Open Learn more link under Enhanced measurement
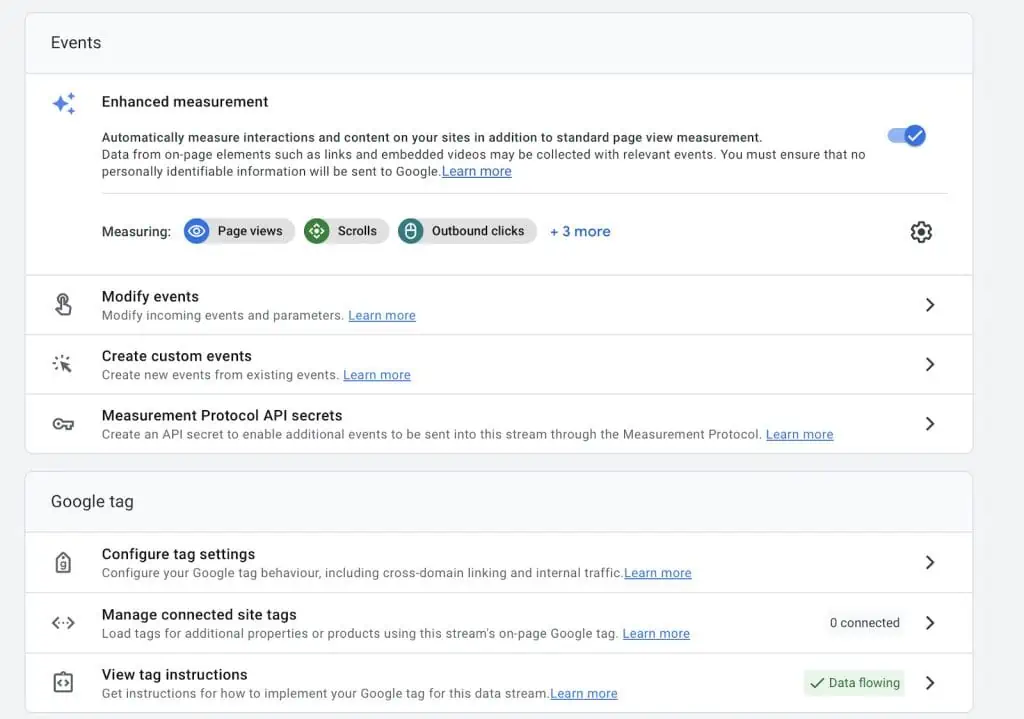This screenshot has height=719, width=1024. [x=477, y=171]
